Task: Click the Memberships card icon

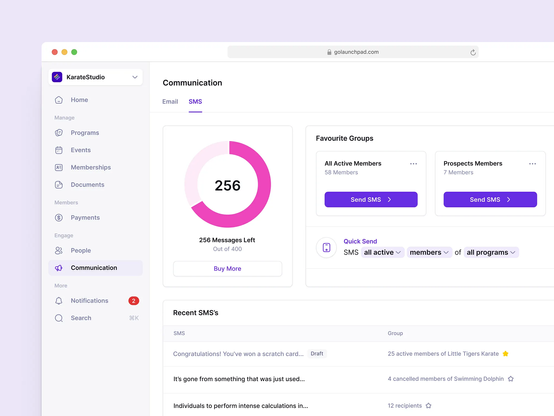Action: [59, 168]
